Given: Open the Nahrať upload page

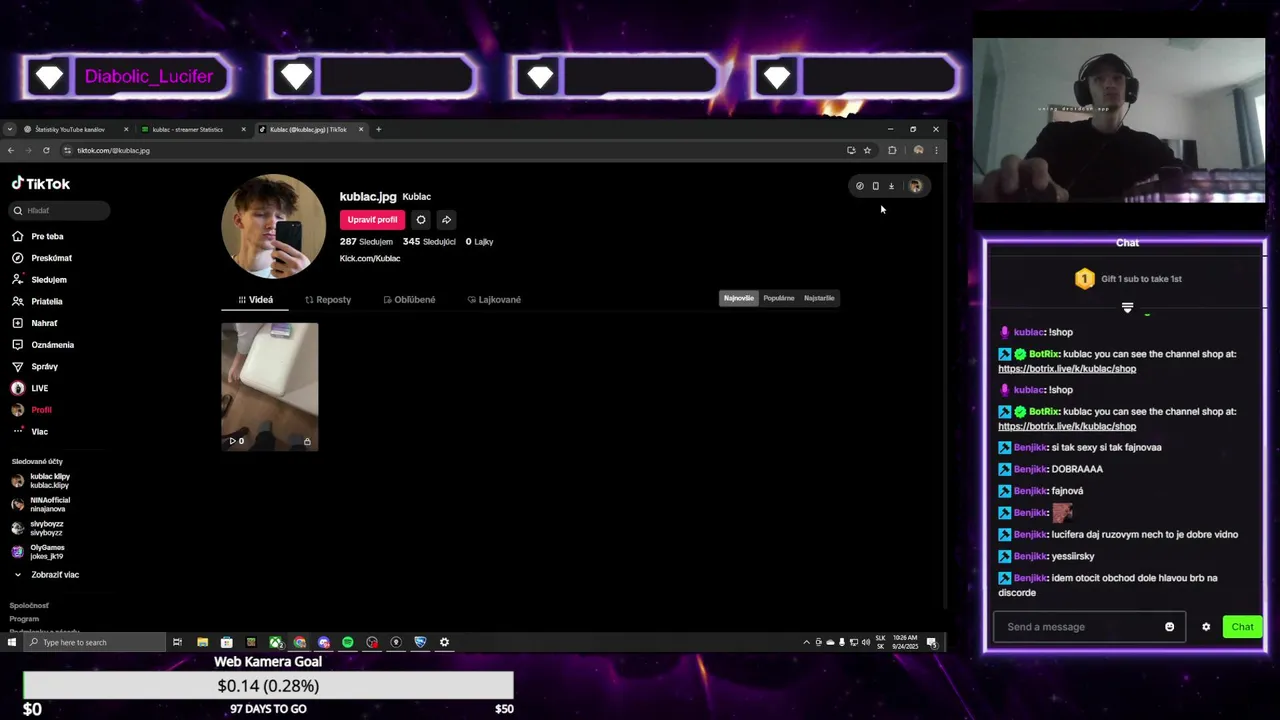Looking at the screenshot, I should coord(35,323).
